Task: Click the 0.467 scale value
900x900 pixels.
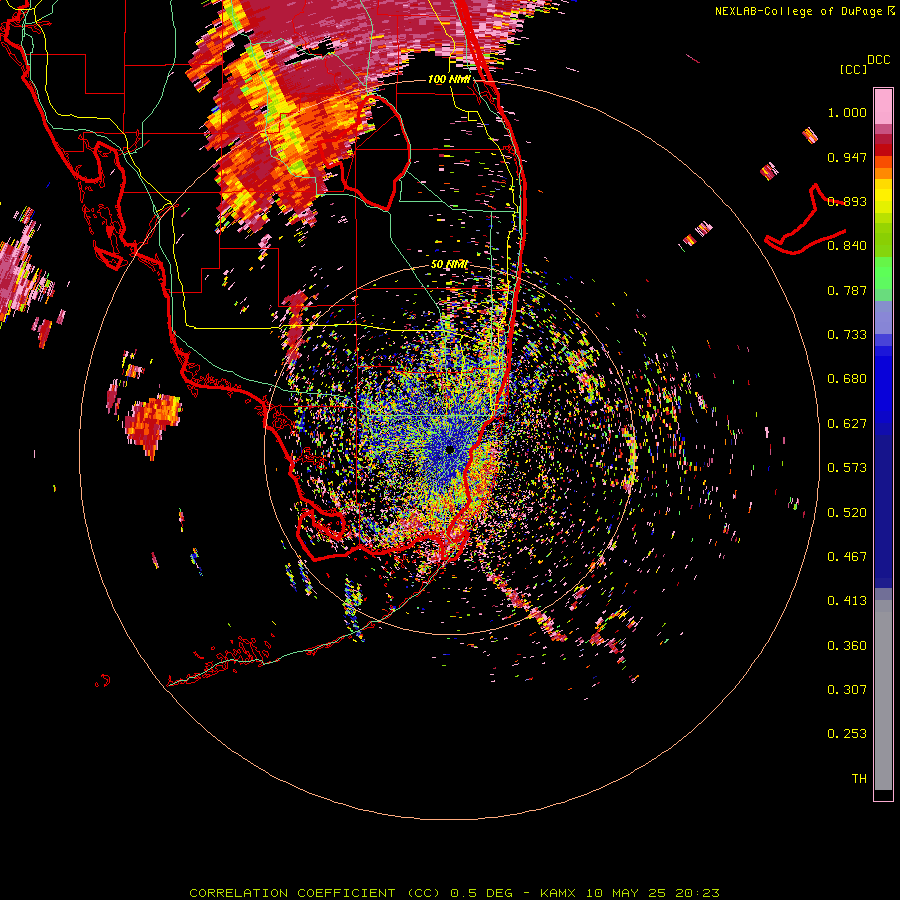Action: [847, 557]
